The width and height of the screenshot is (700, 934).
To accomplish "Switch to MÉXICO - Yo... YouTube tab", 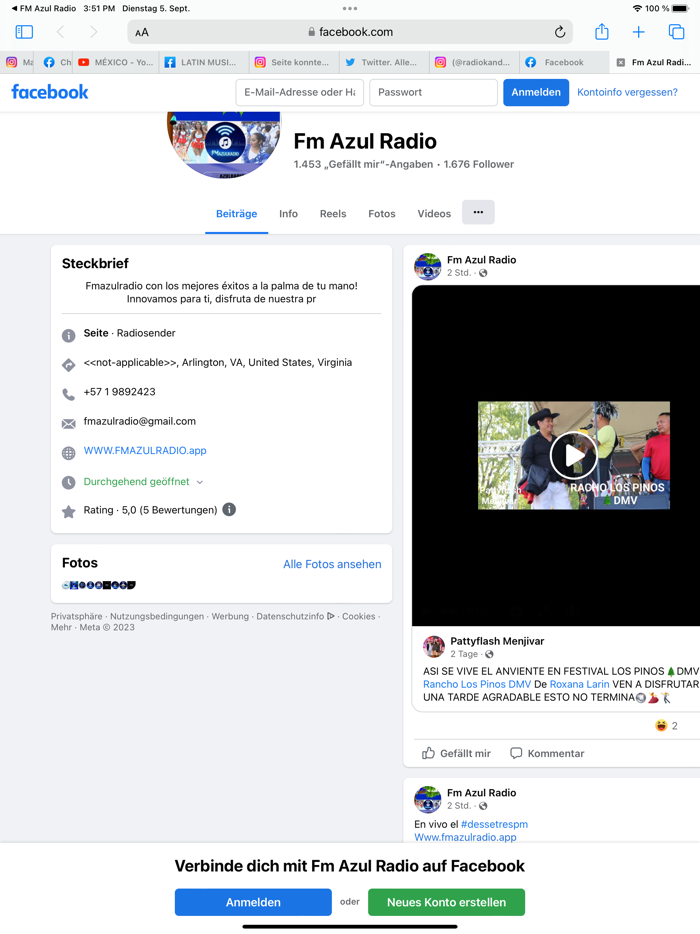I will 116,62.
